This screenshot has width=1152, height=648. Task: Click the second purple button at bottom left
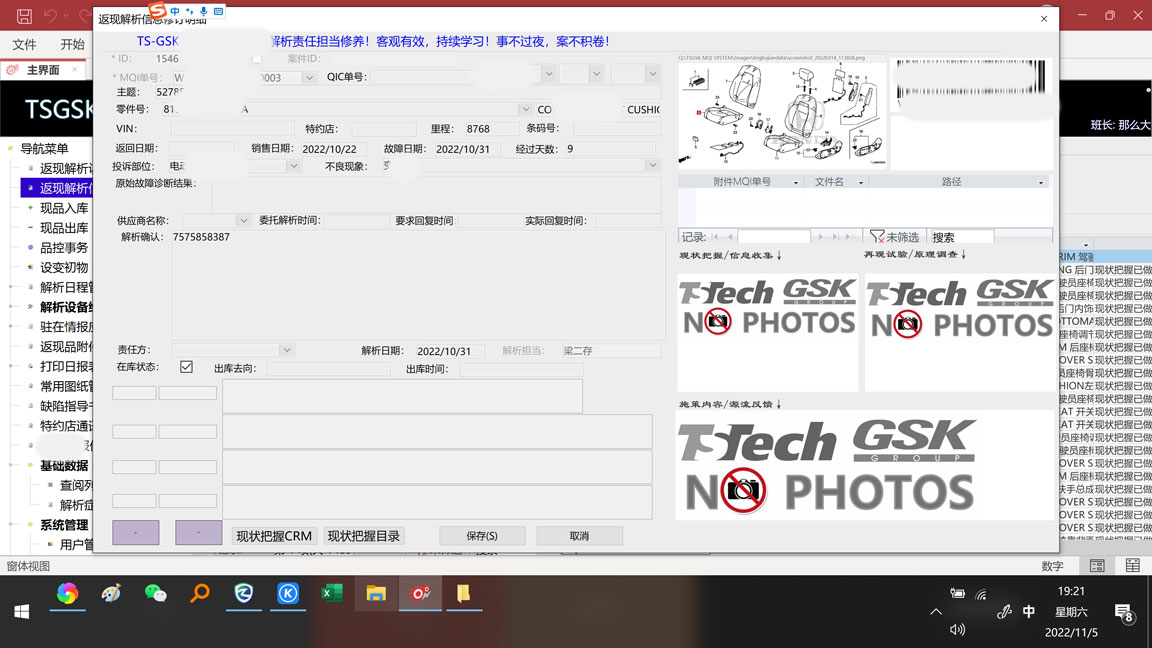pos(198,533)
